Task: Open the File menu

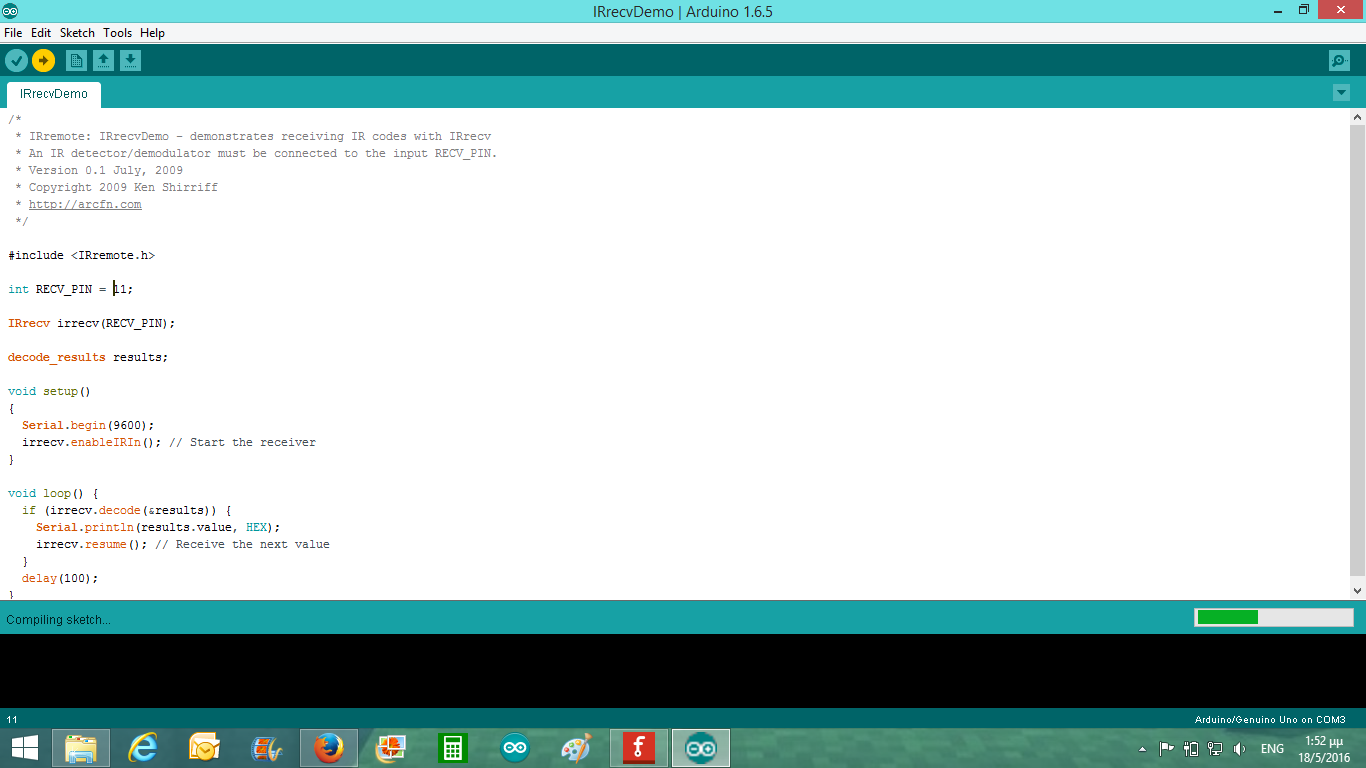Action: (13, 33)
